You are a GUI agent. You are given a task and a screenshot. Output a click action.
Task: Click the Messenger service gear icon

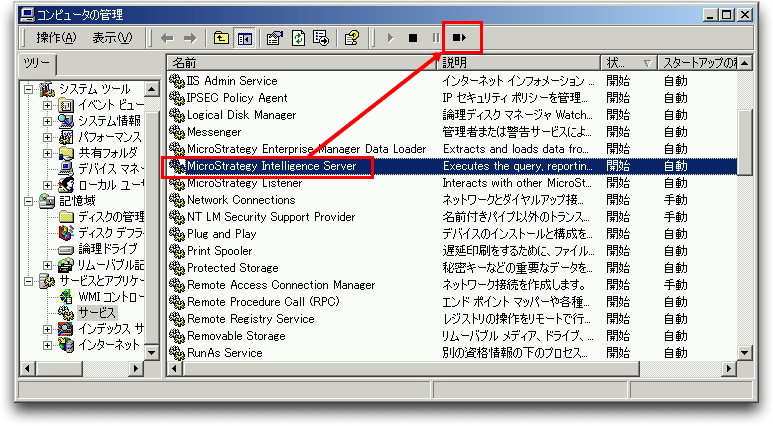pos(176,132)
